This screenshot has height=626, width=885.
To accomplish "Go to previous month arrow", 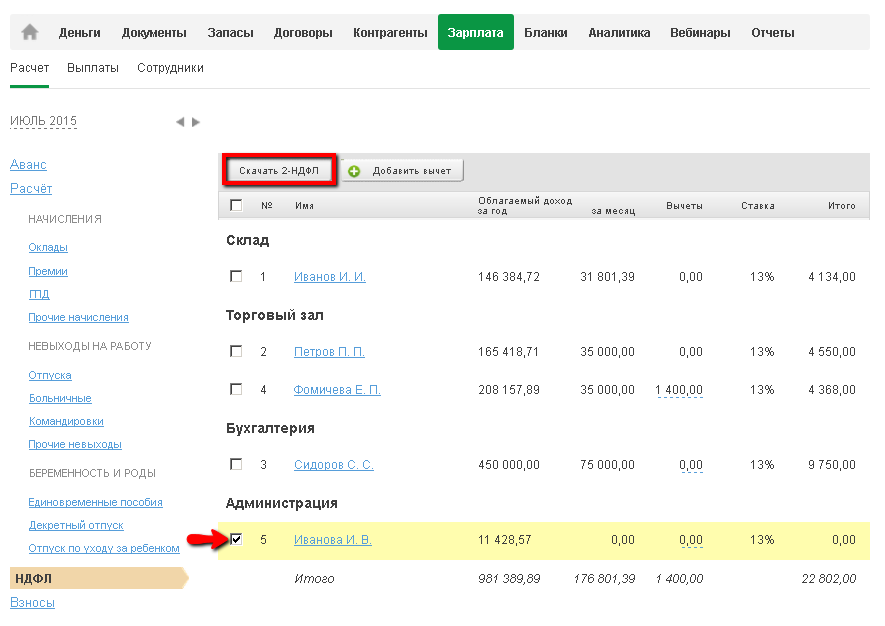I will click(x=180, y=122).
